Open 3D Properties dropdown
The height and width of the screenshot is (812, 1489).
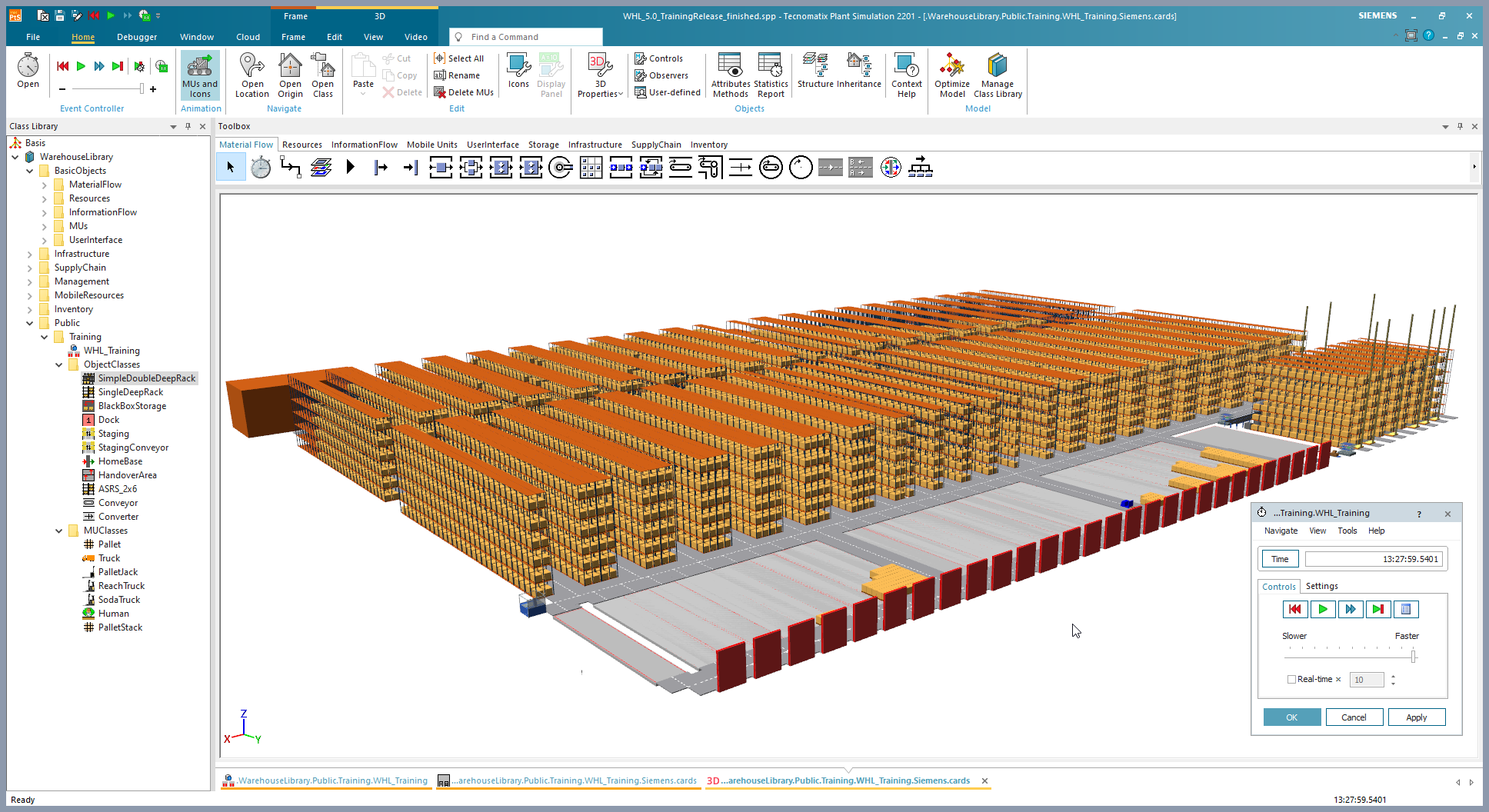coord(600,75)
